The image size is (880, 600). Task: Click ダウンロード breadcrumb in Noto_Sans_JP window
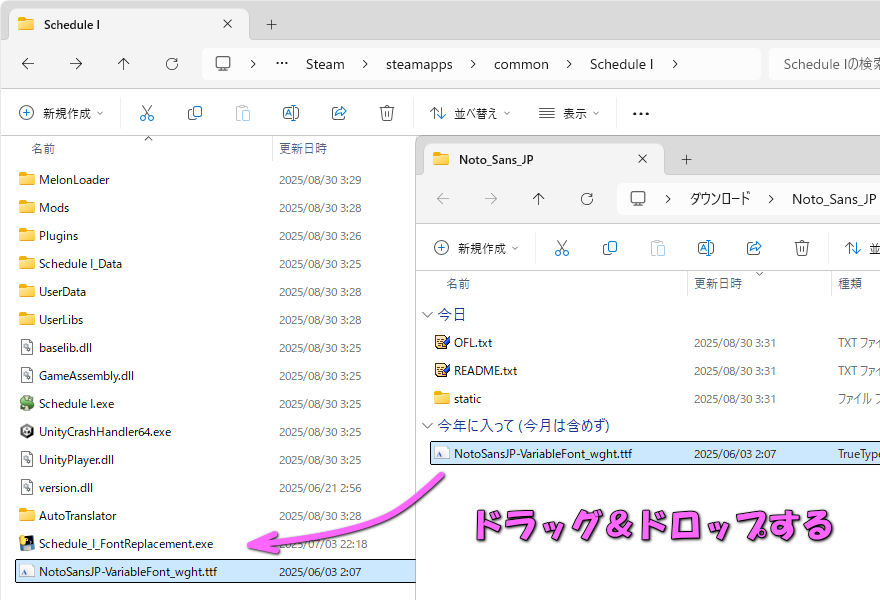(x=720, y=199)
